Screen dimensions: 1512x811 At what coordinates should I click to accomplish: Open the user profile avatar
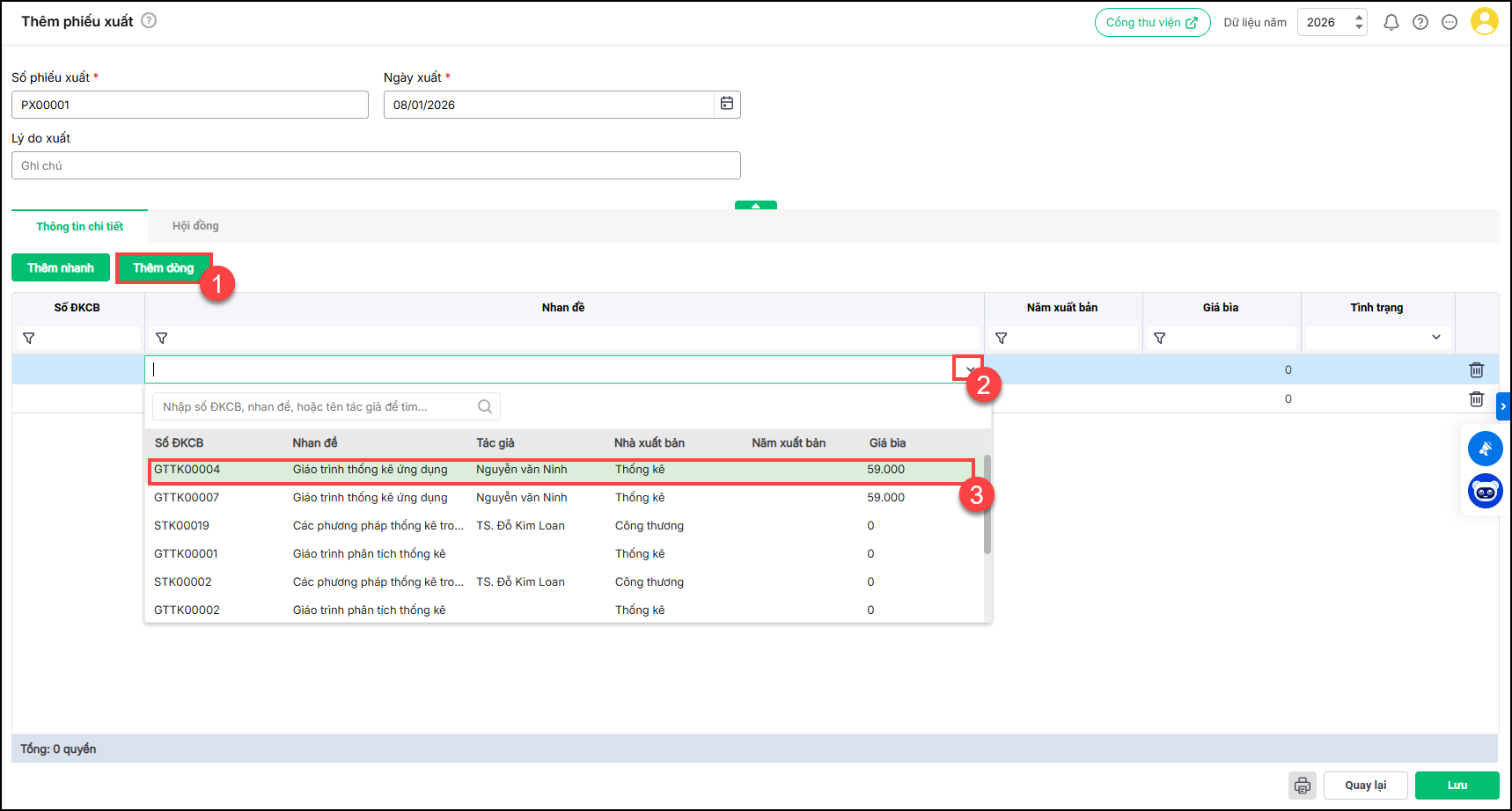tap(1484, 22)
